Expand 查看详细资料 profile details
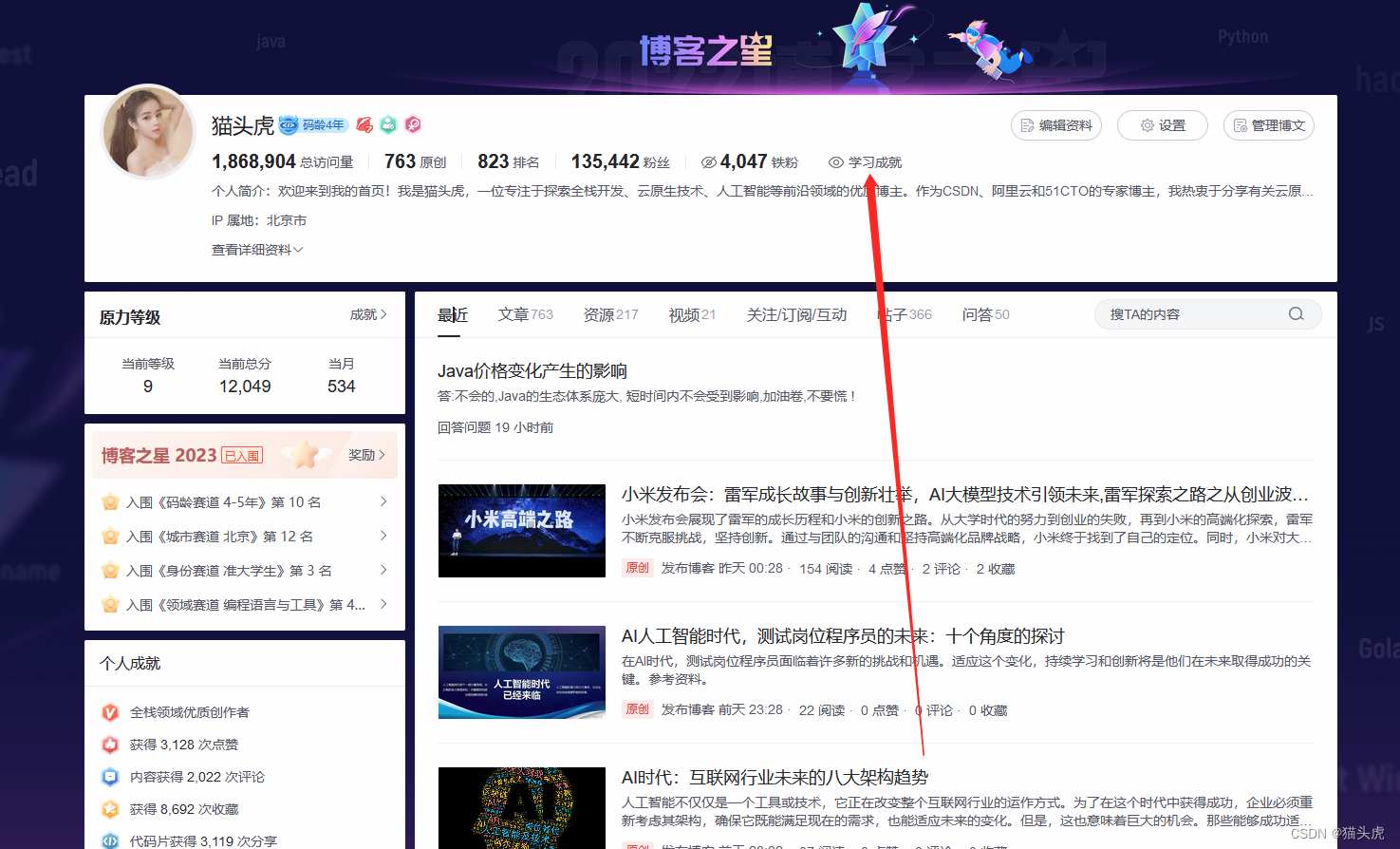This screenshot has height=849, width=1400. tap(257, 250)
